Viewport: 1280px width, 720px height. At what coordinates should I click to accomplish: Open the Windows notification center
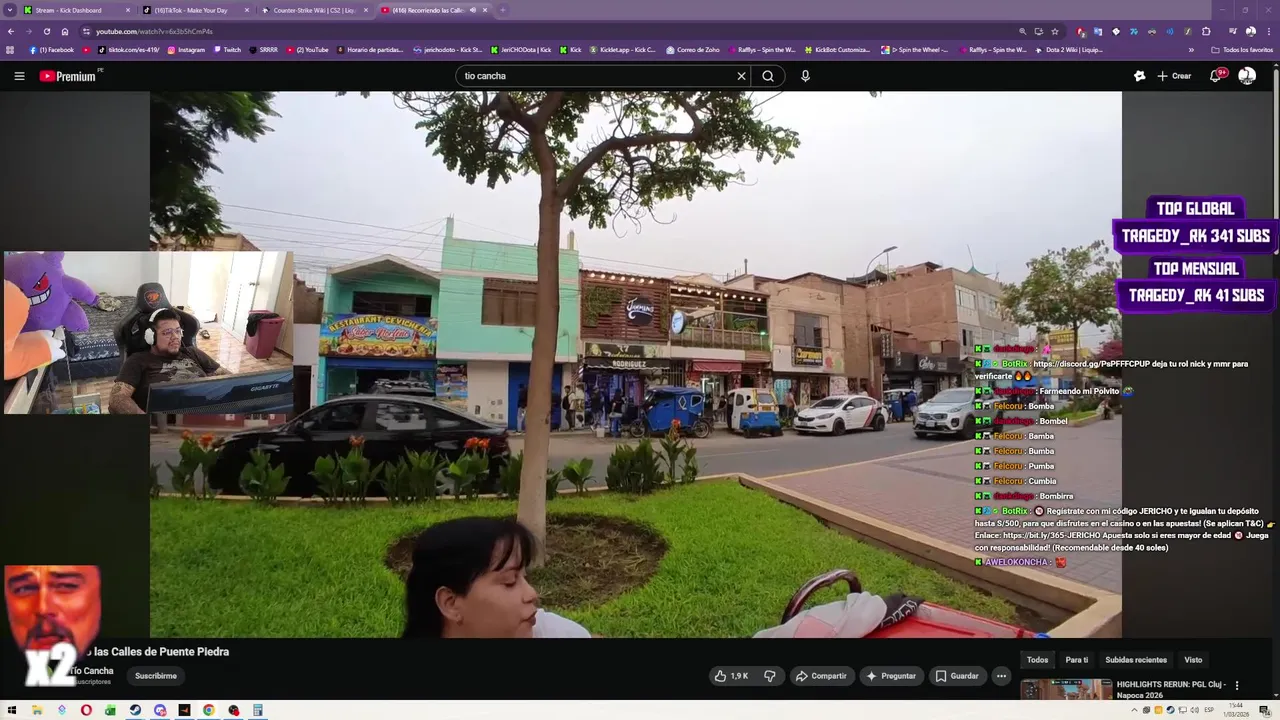[1264, 710]
